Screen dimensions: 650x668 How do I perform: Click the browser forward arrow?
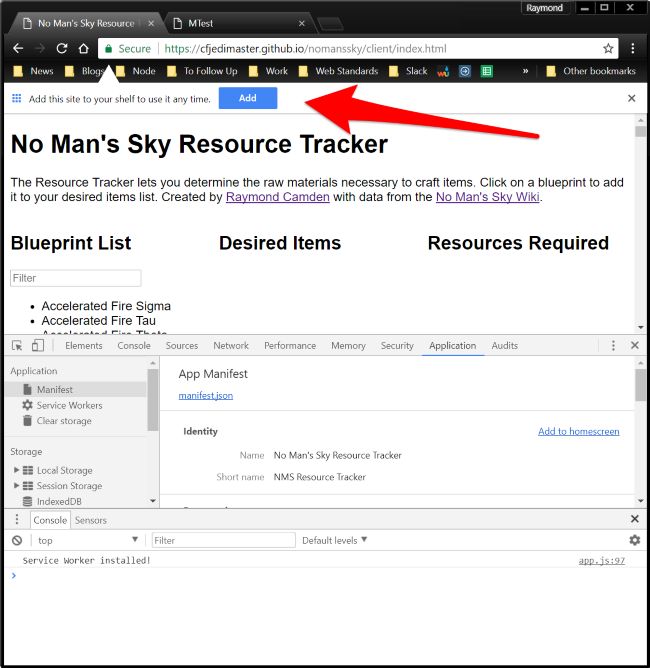click(40, 49)
